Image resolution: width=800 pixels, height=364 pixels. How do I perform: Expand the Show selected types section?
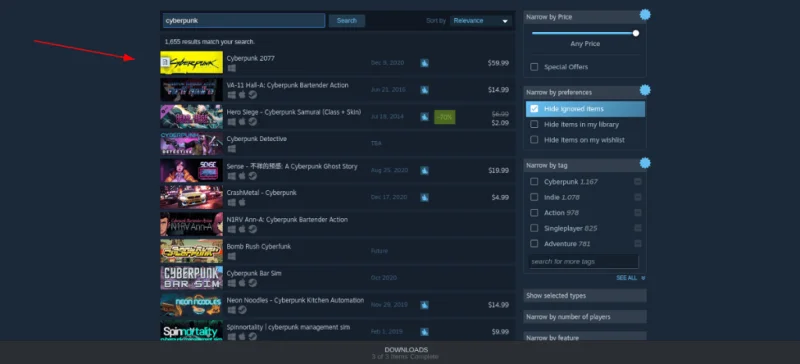click(585, 296)
